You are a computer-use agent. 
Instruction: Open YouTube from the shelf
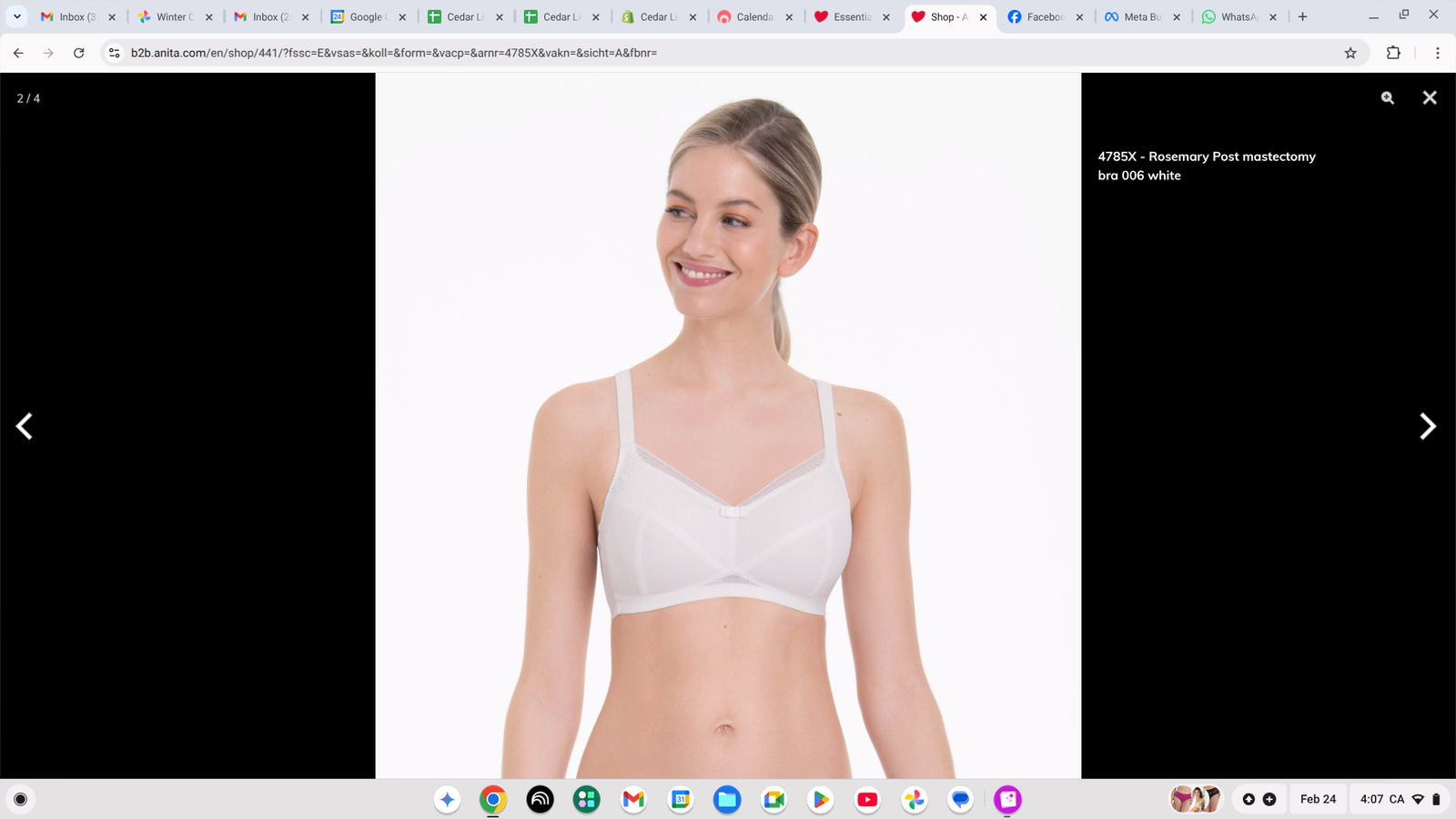pyautogui.click(x=867, y=800)
